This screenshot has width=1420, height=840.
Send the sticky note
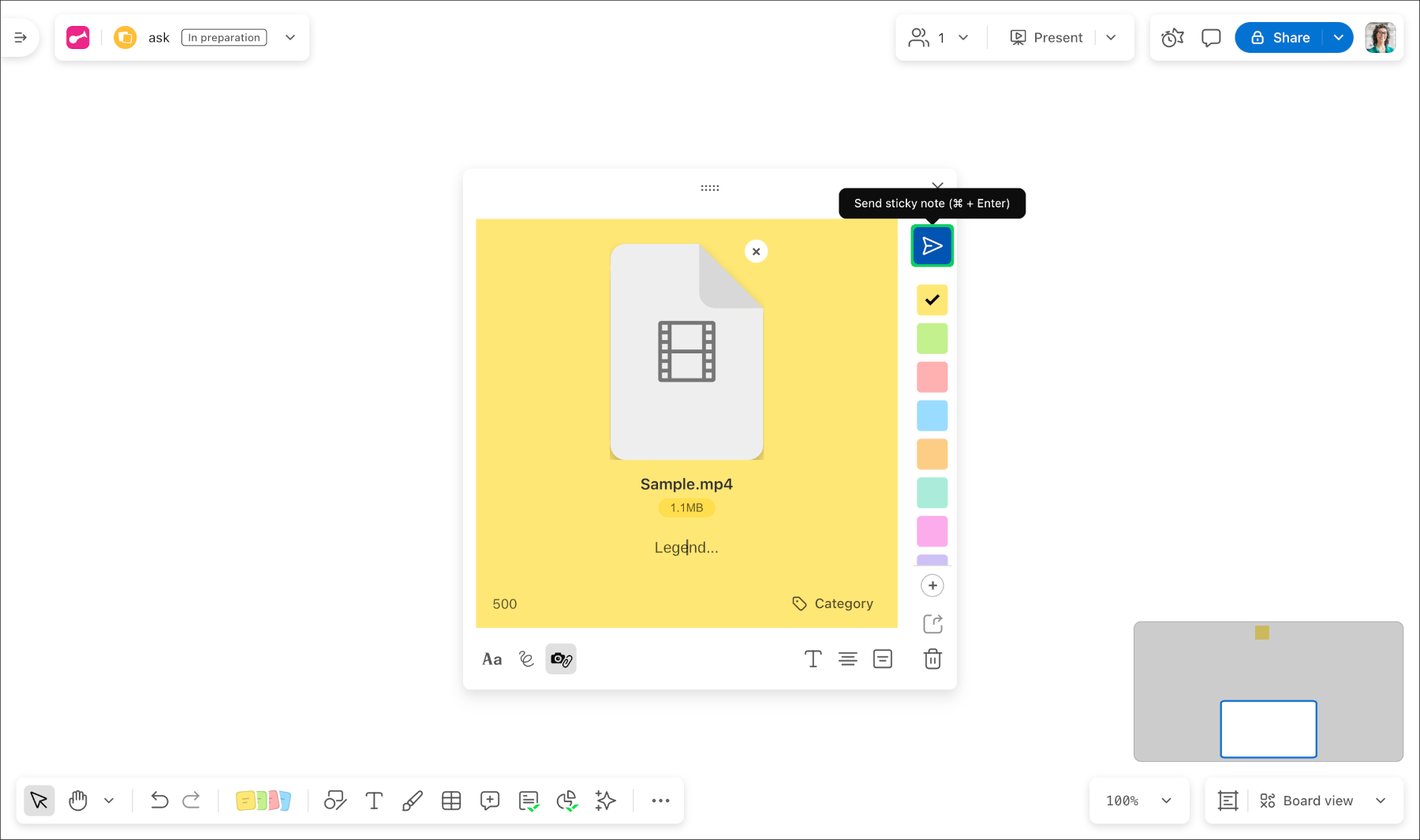(x=932, y=245)
